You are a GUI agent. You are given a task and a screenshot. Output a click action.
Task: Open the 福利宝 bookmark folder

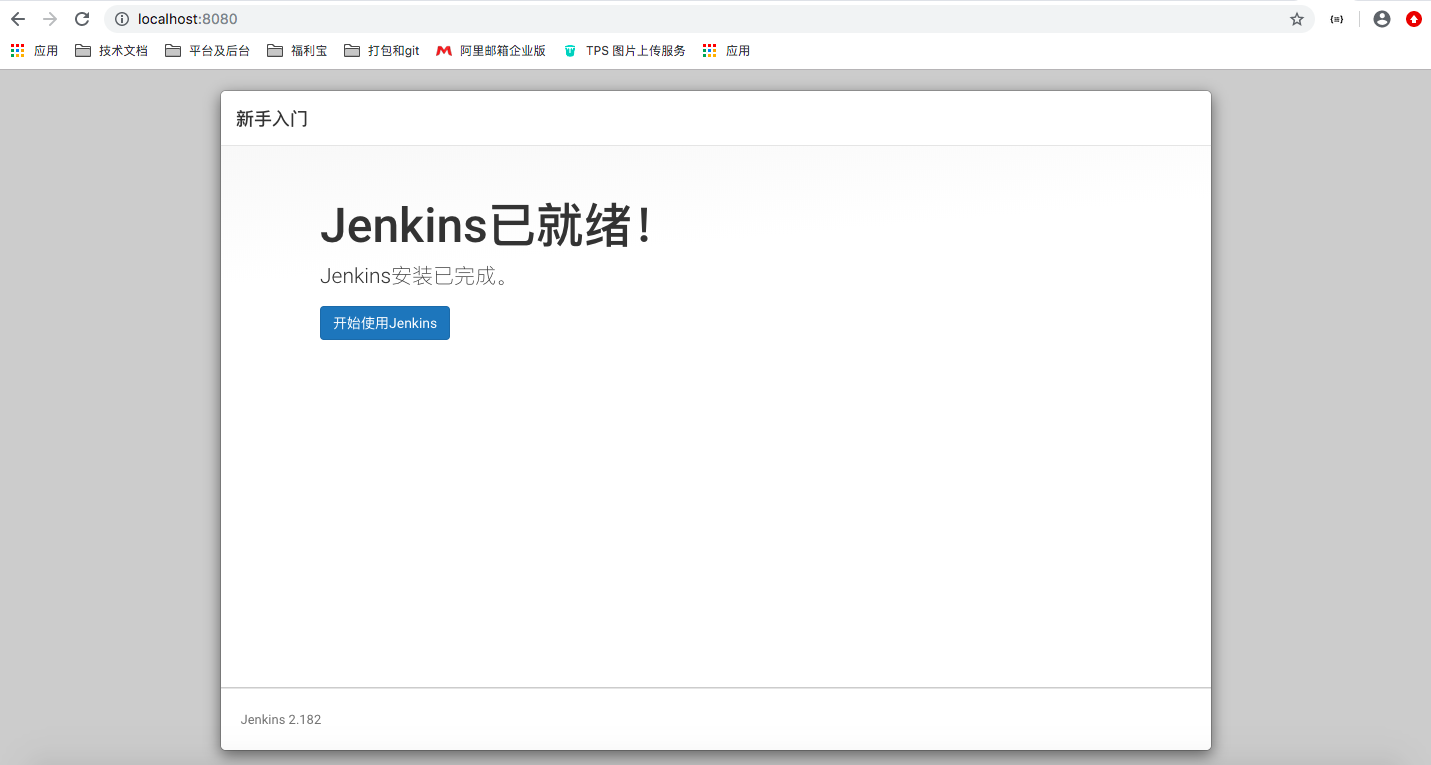(x=297, y=51)
